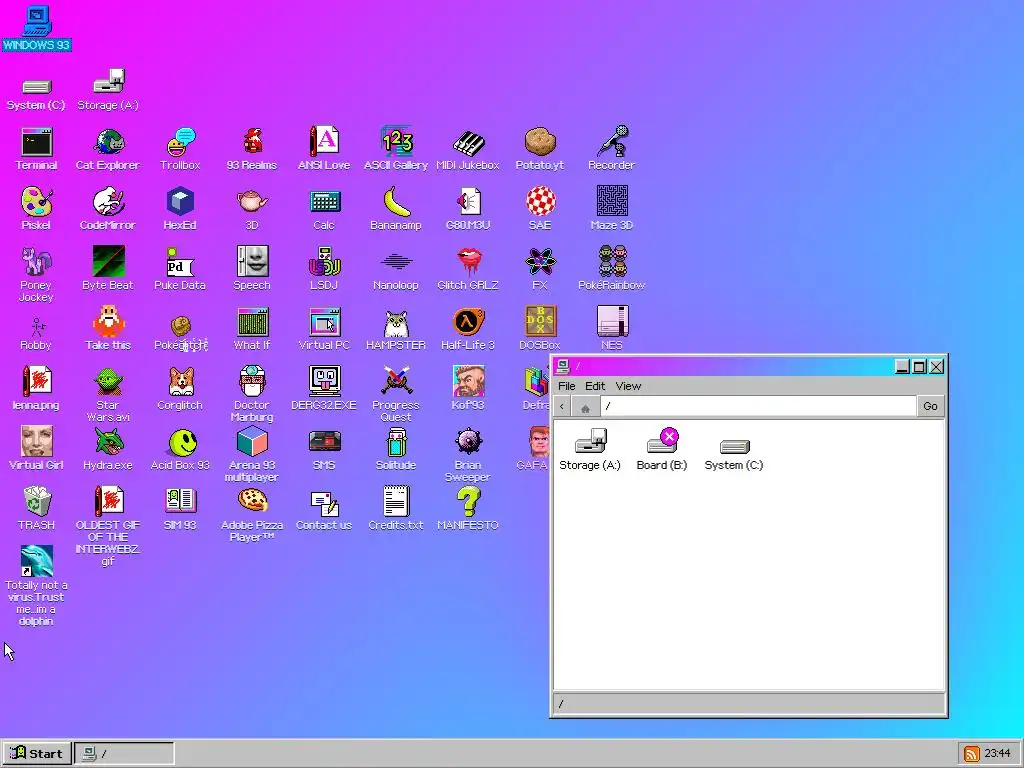Viewport: 1024px width, 768px height.
Task: Launch MIDI Jukebox icon
Action: pos(468,149)
